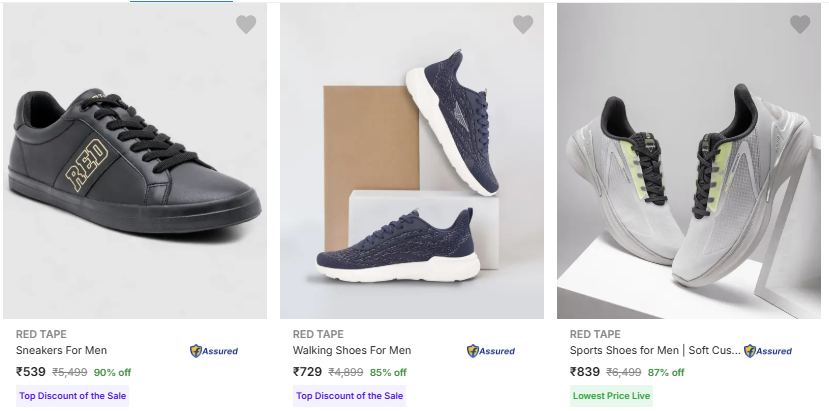Toggle wishlist heart on Walking Shoes
The image size is (829, 411).
coord(523,25)
